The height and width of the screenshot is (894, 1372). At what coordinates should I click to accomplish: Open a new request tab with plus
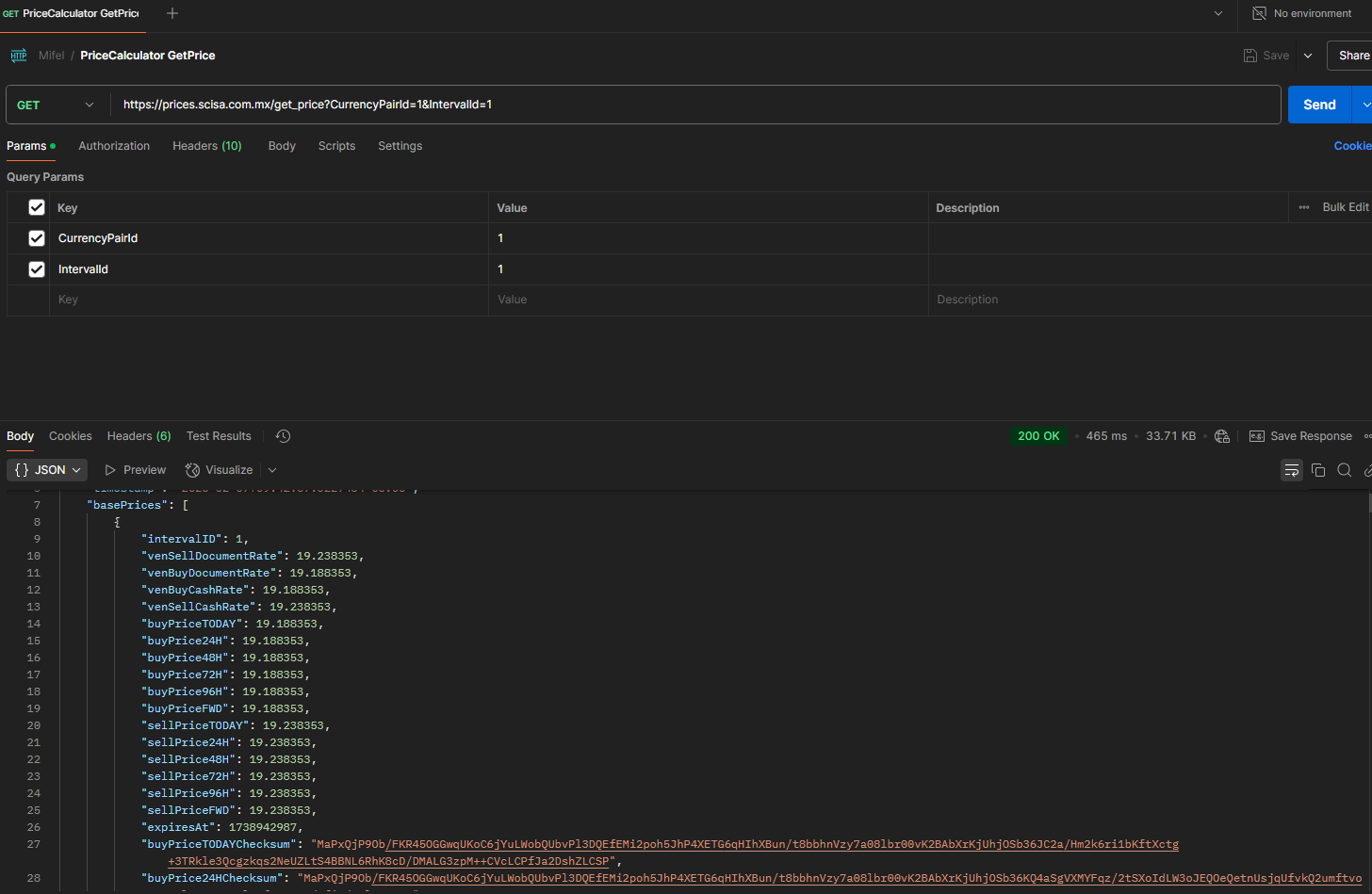(x=171, y=13)
